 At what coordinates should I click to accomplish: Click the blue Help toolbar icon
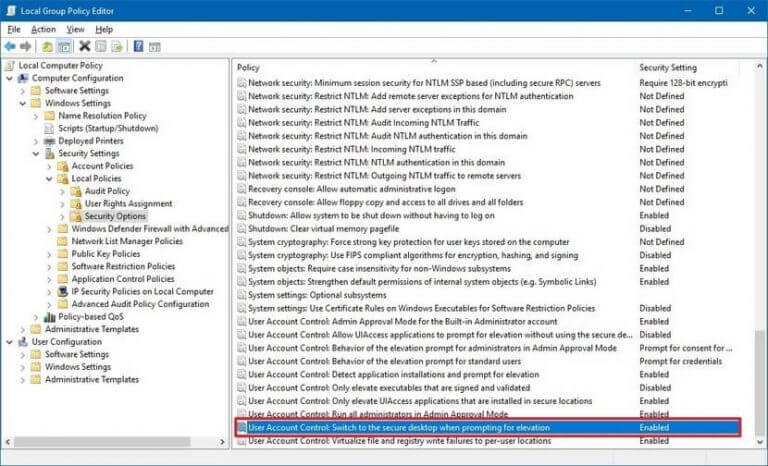click(x=138, y=46)
